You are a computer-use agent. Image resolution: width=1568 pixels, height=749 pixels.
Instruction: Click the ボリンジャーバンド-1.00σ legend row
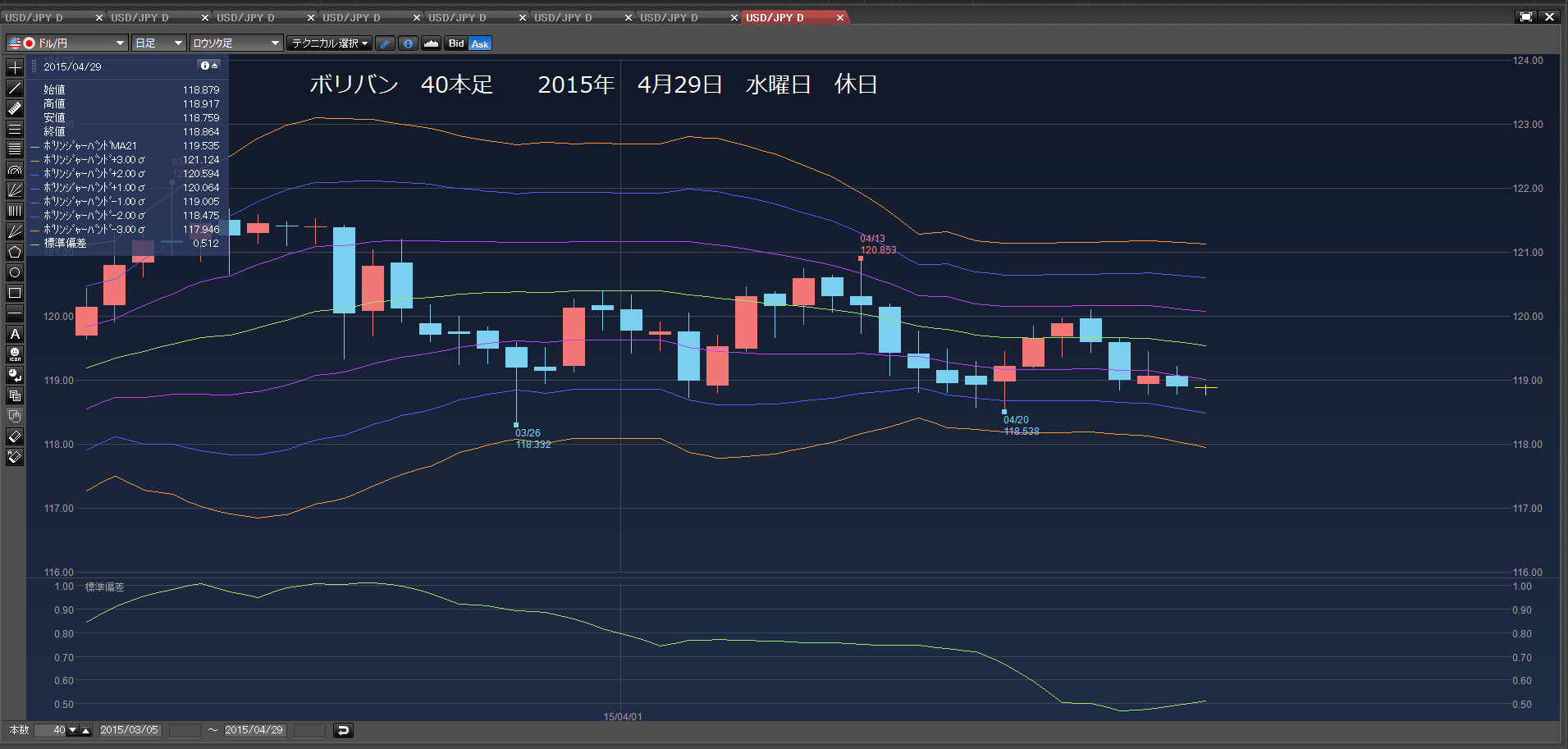pos(125,202)
